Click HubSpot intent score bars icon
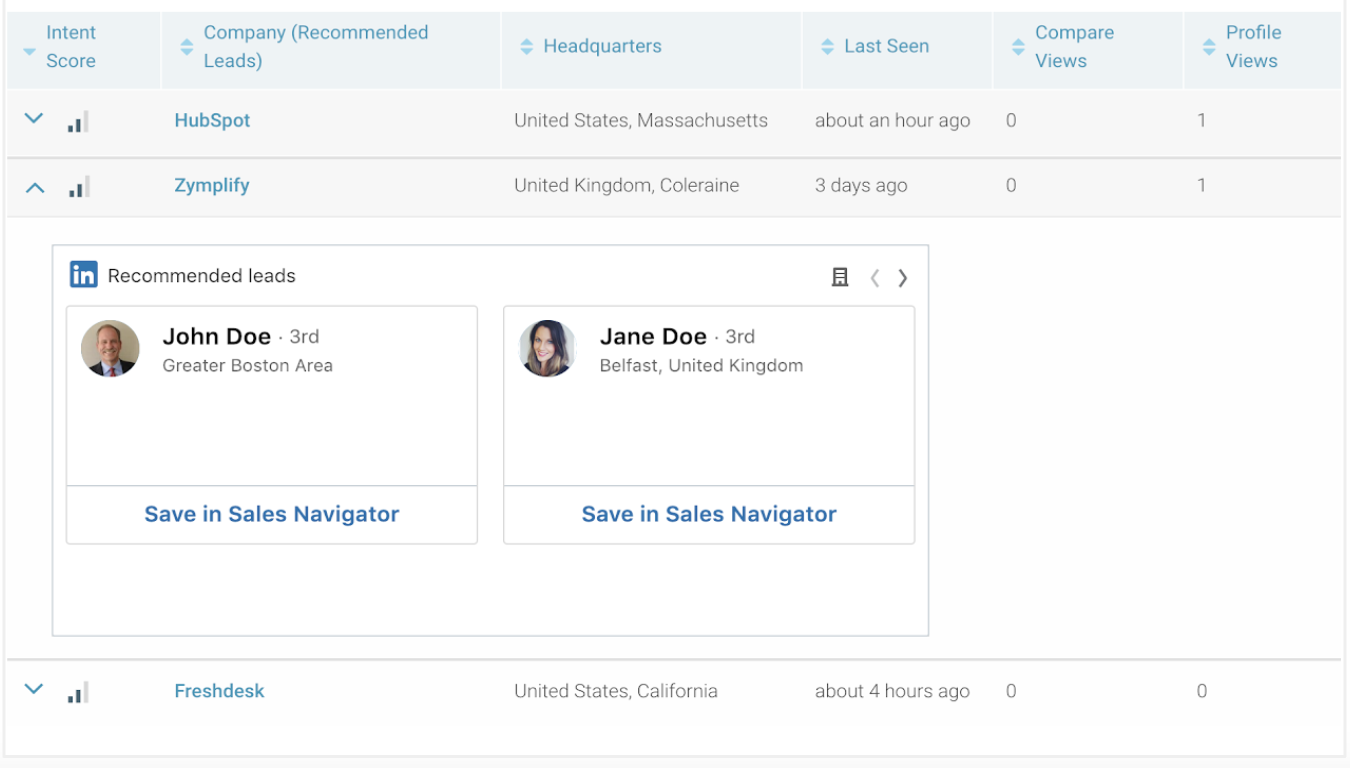The width and height of the screenshot is (1350, 768). click(x=78, y=122)
